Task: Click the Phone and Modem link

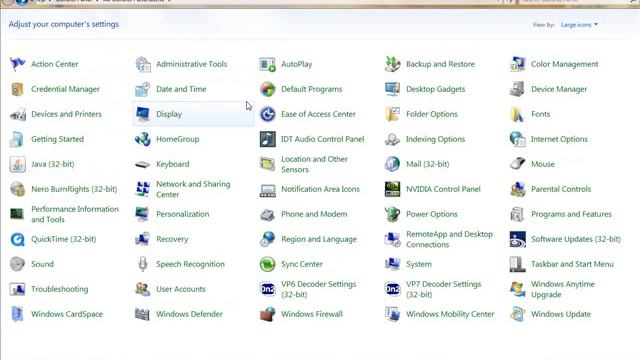Action: pos(314,214)
